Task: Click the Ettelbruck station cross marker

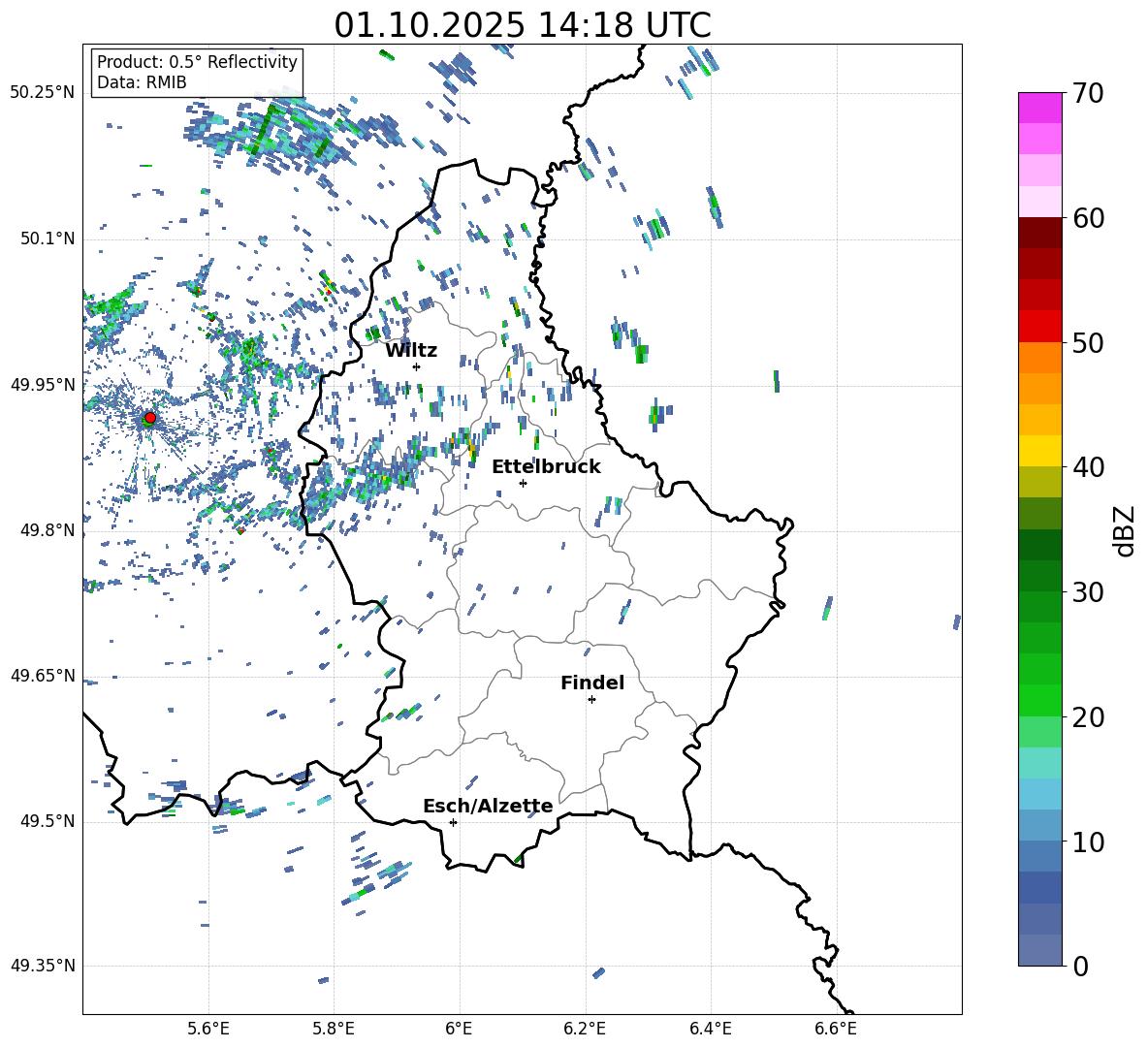Action: [523, 483]
